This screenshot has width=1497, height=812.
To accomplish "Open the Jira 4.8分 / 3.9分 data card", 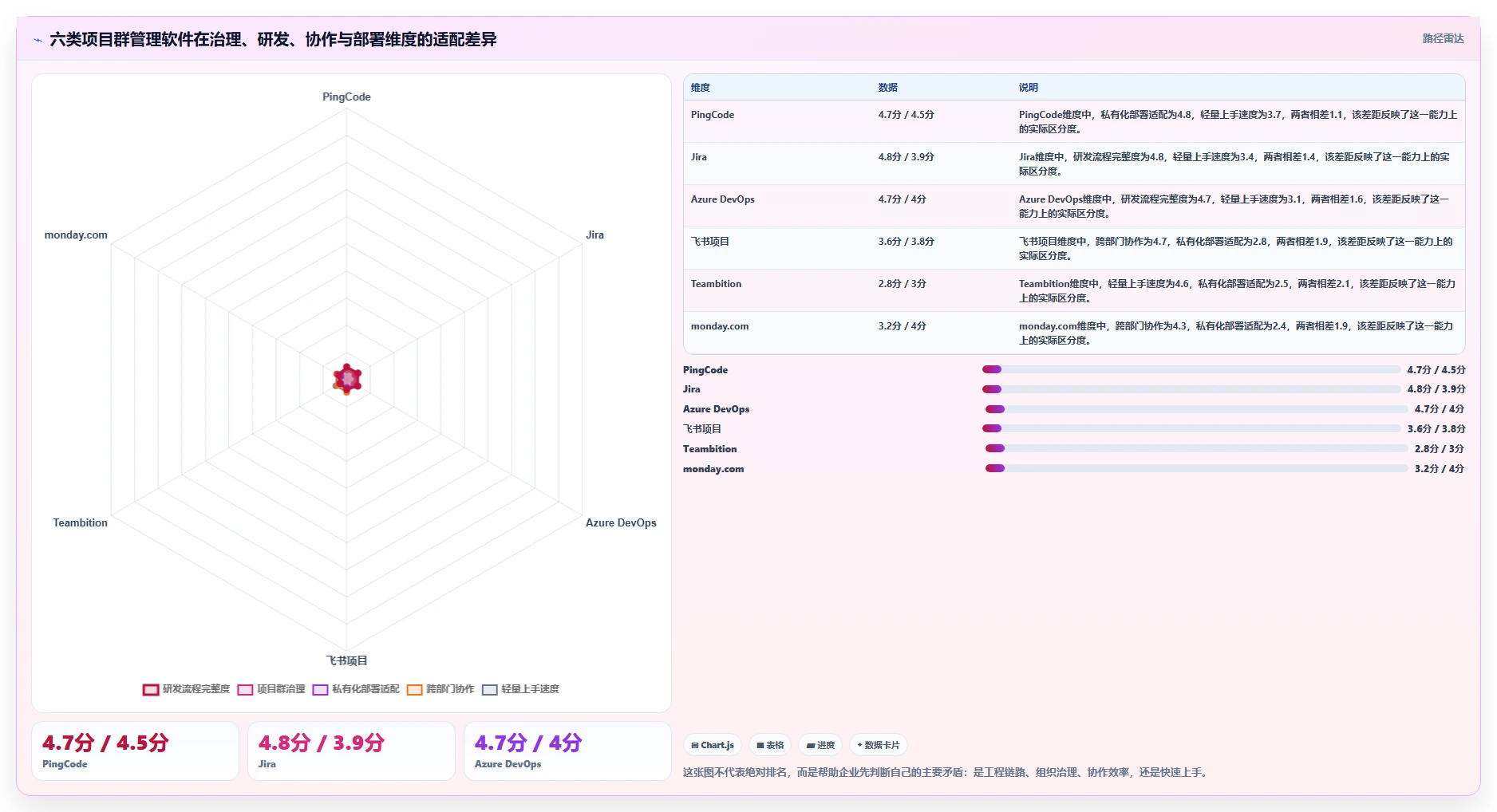I will click(x=351, y=751).
